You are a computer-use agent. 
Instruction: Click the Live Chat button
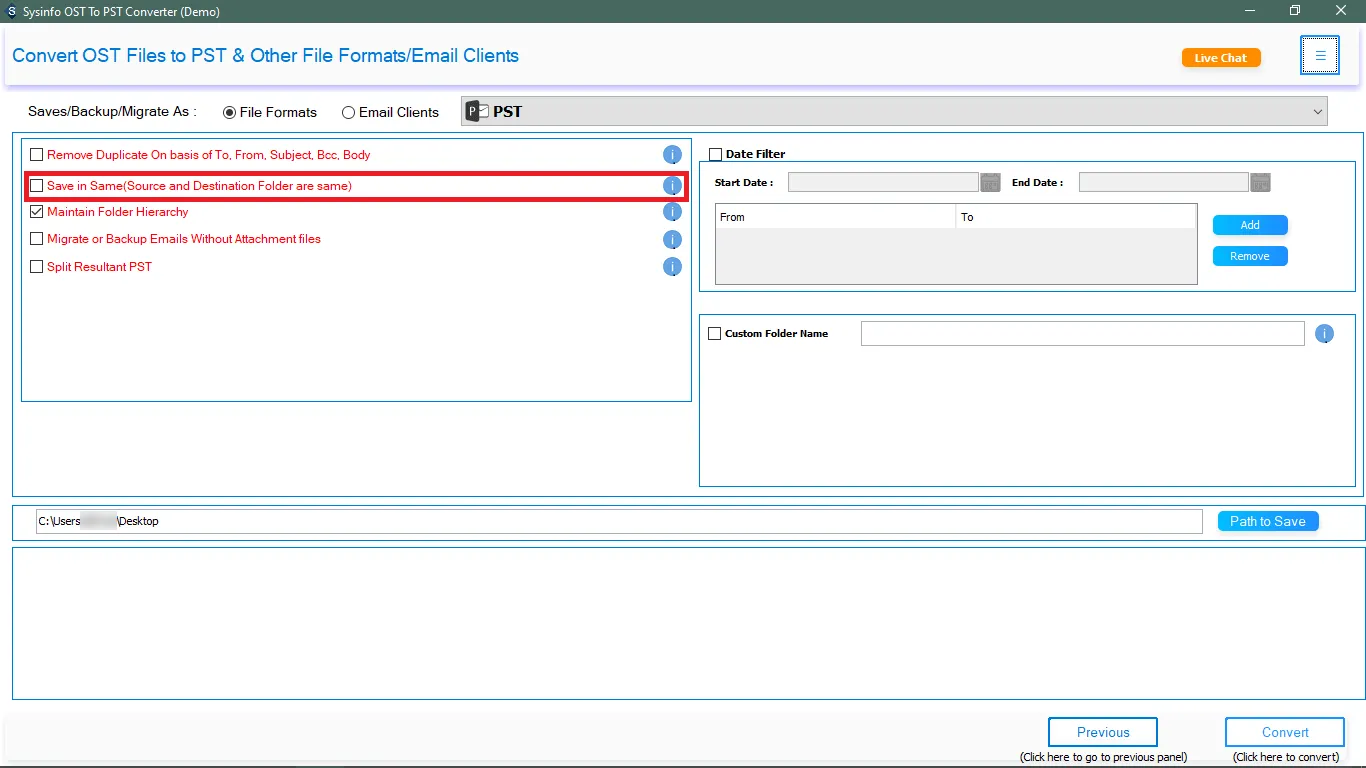click(1221, 58)
